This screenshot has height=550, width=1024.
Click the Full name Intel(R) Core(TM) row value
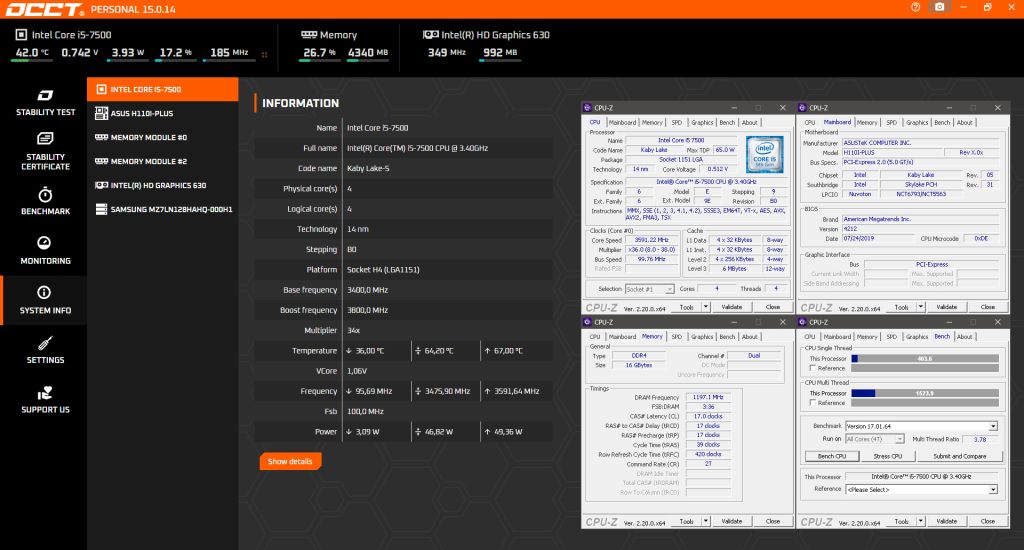tap(417, 148)
